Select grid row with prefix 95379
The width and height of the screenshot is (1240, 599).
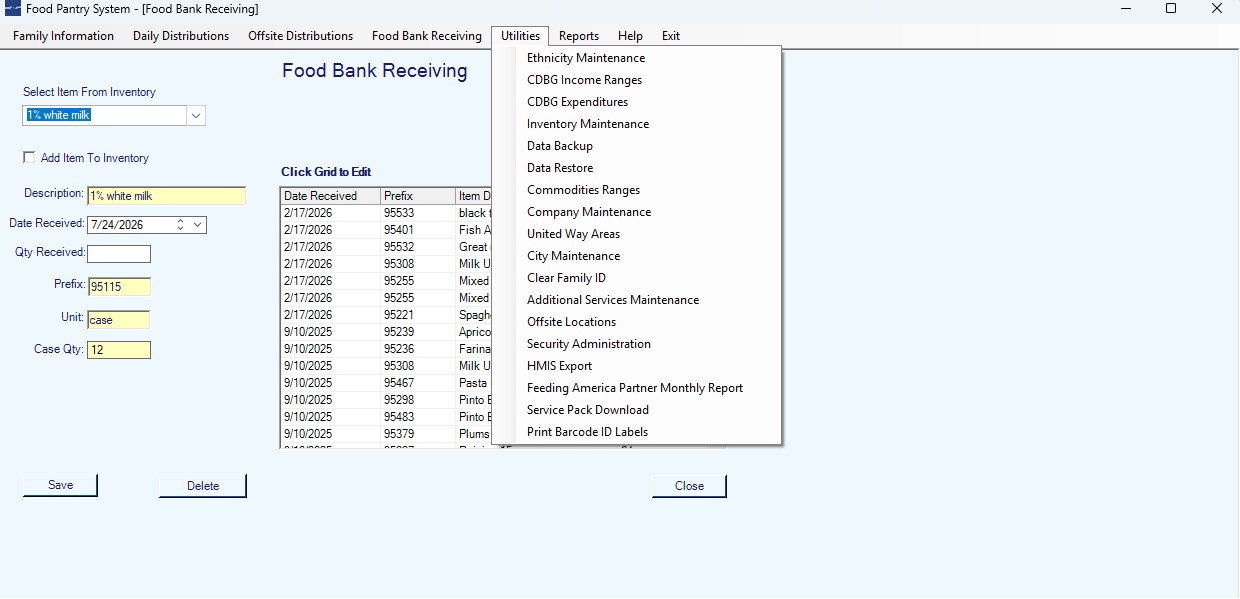[386, 434]
